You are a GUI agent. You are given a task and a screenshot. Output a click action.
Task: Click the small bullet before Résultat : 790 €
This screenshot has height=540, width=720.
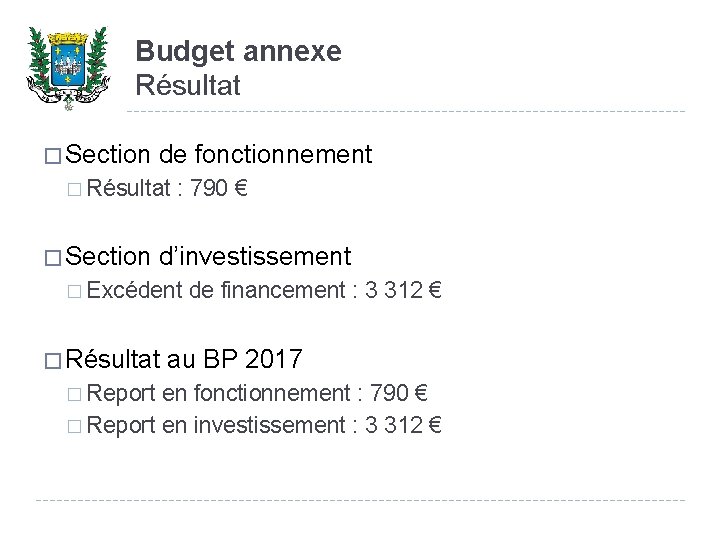(x=78, y=187)
